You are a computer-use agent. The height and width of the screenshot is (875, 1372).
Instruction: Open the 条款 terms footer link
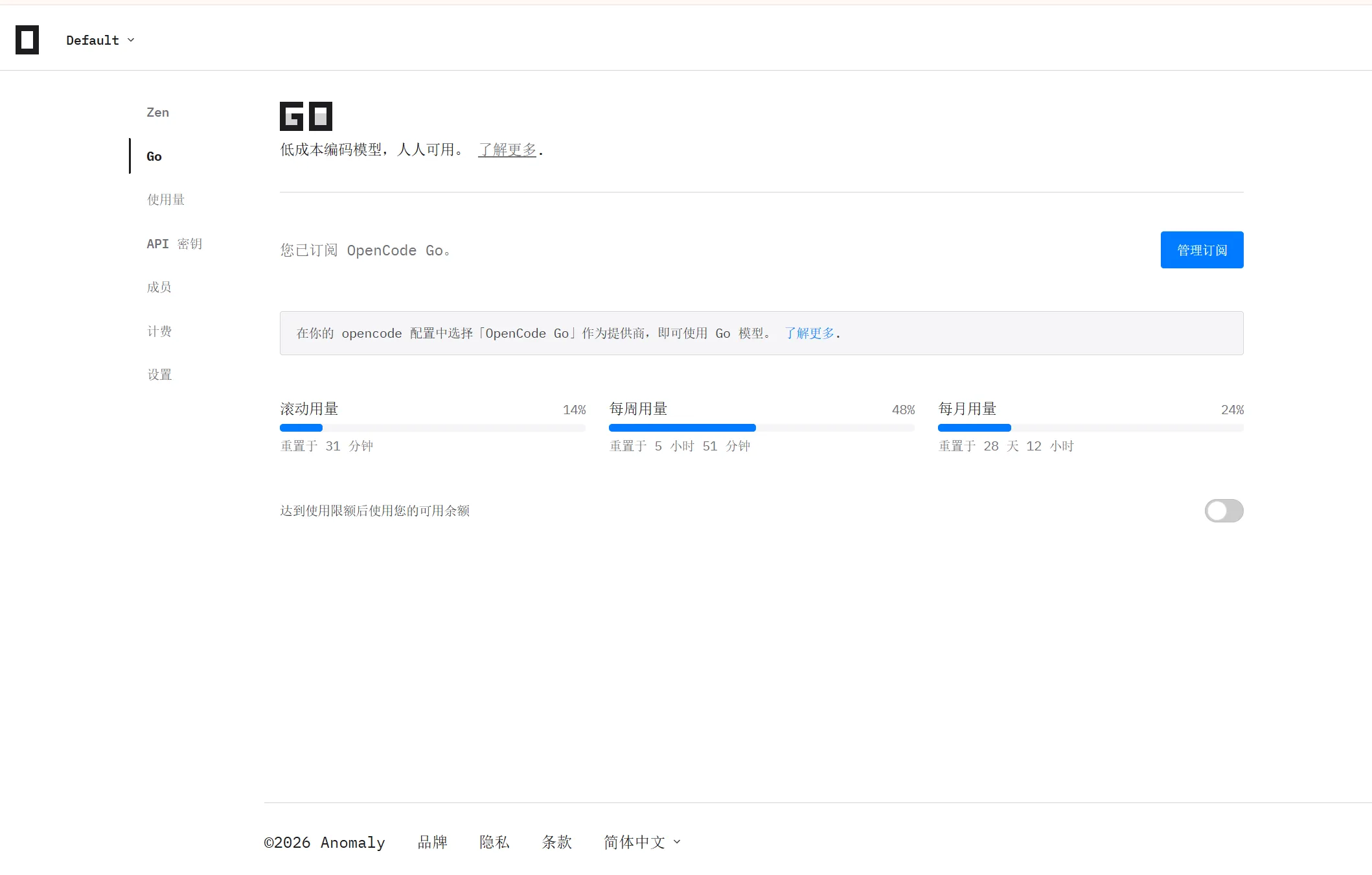click(x=557, y=842)
